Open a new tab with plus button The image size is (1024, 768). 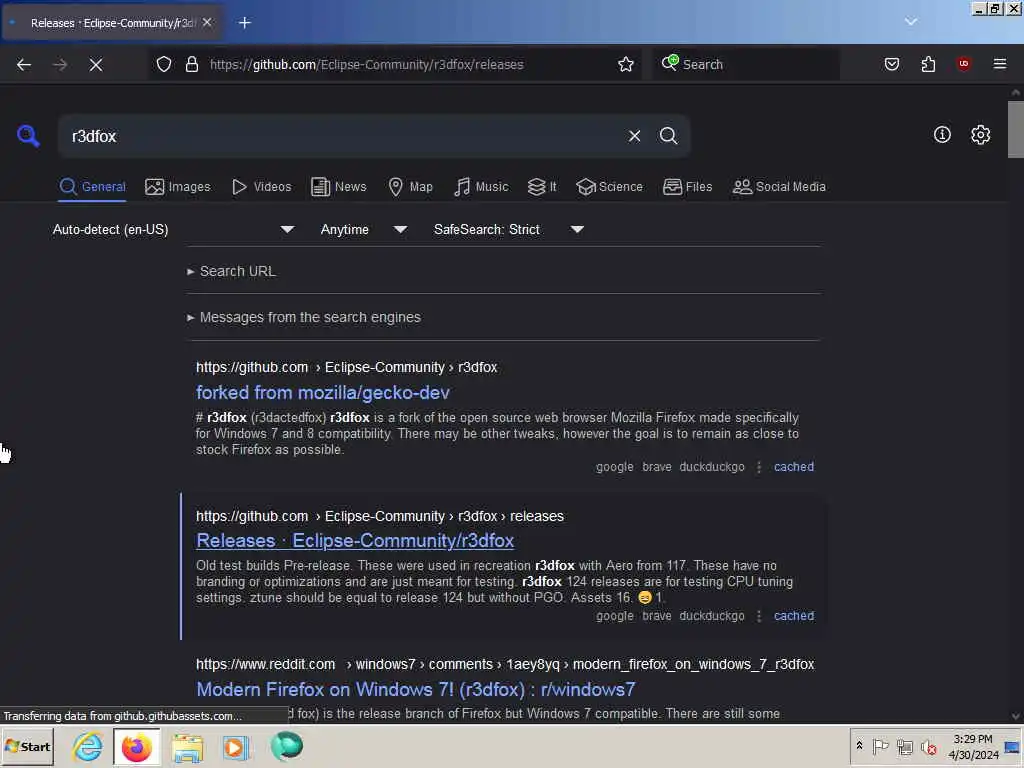(x=244, y=23)
